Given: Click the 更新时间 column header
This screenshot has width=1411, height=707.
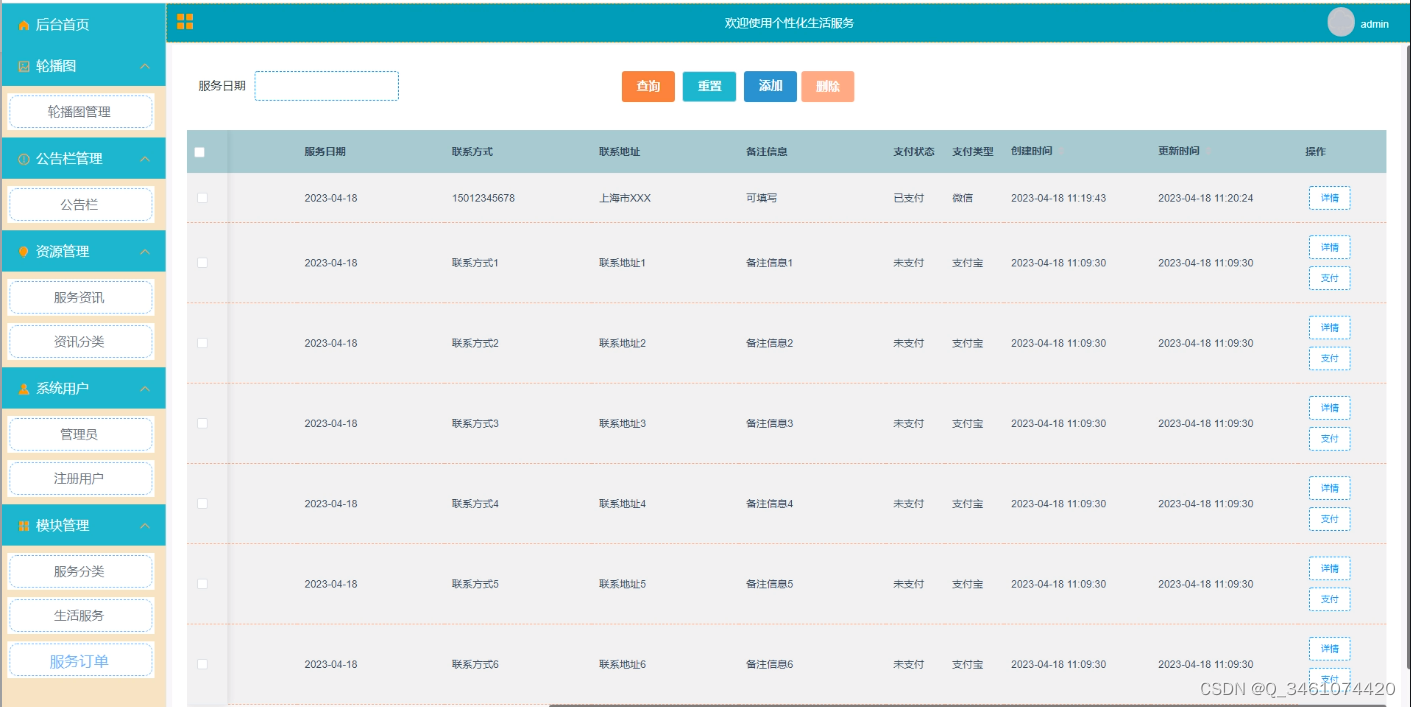Looking at the screenshot, I should pos(1179,151).
